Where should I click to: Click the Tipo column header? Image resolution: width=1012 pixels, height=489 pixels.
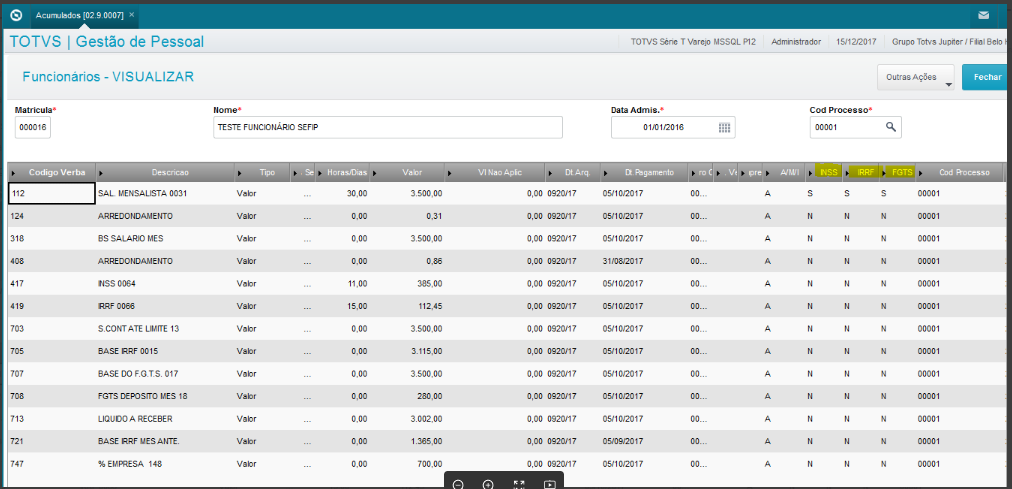click(262, 172)
